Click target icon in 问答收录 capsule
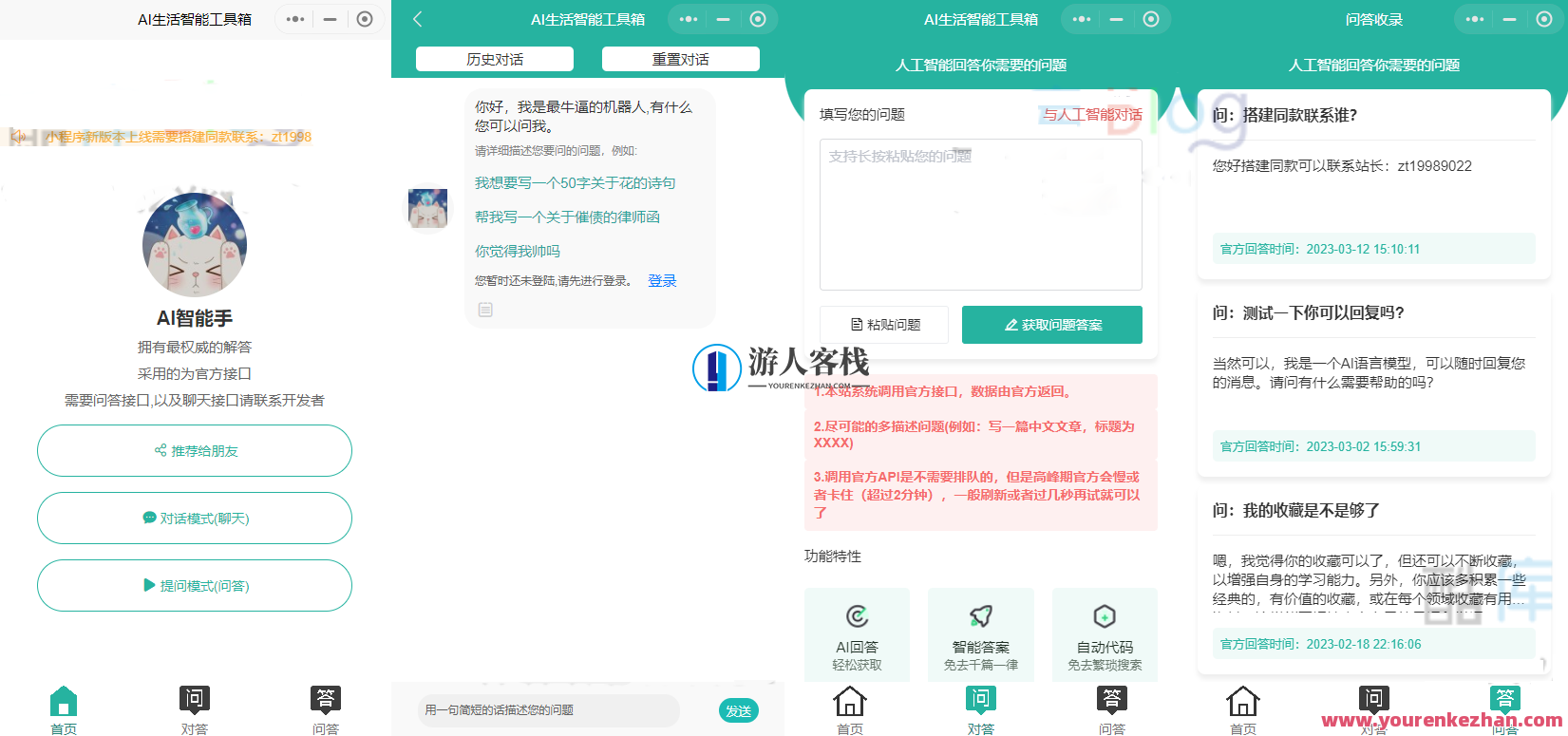Image resolution: width=1568 pixels, height=736 pixels. [x=1544, y=19]
